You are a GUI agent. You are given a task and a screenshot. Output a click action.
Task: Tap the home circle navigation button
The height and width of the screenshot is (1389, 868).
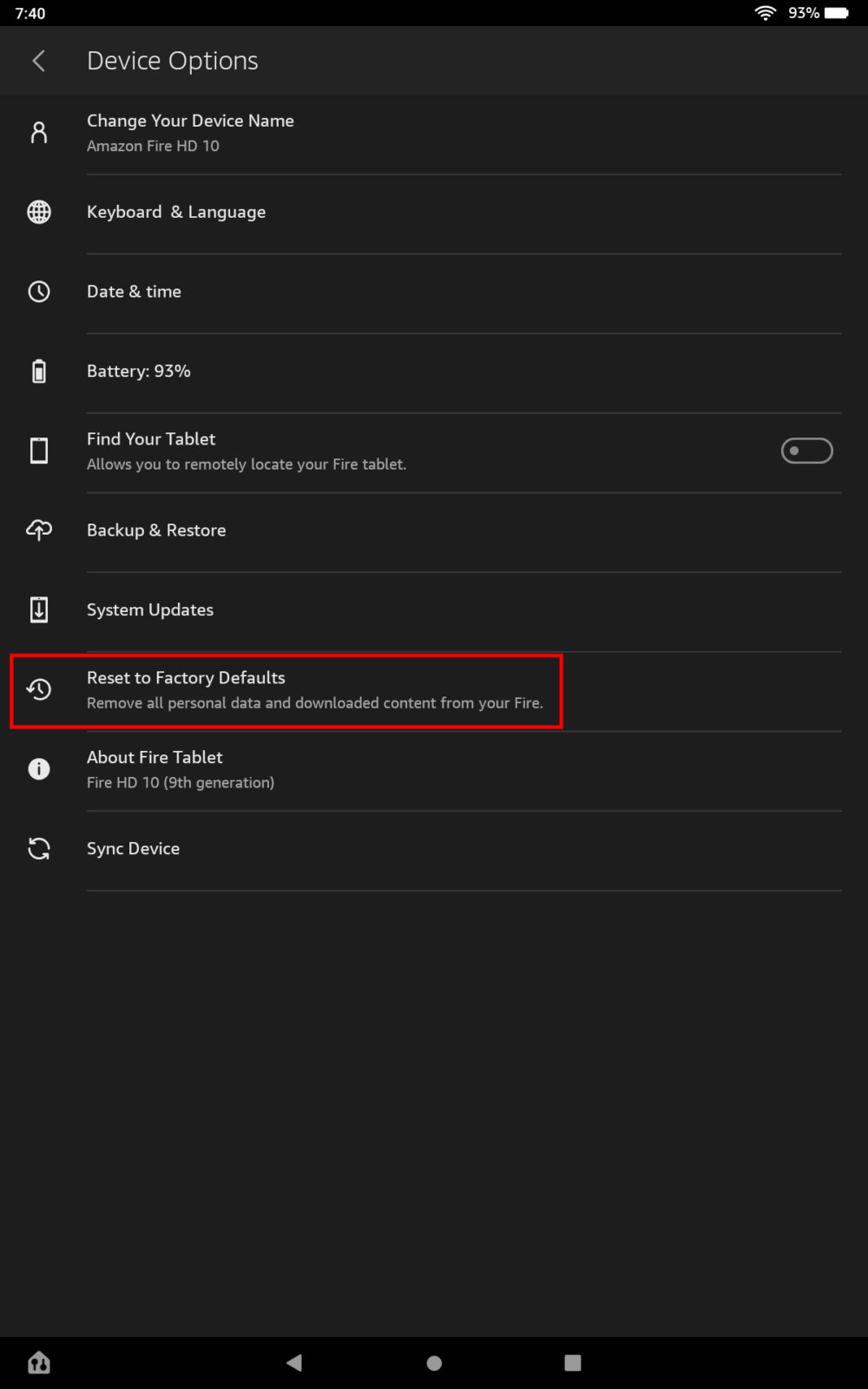pos(433,1363)
